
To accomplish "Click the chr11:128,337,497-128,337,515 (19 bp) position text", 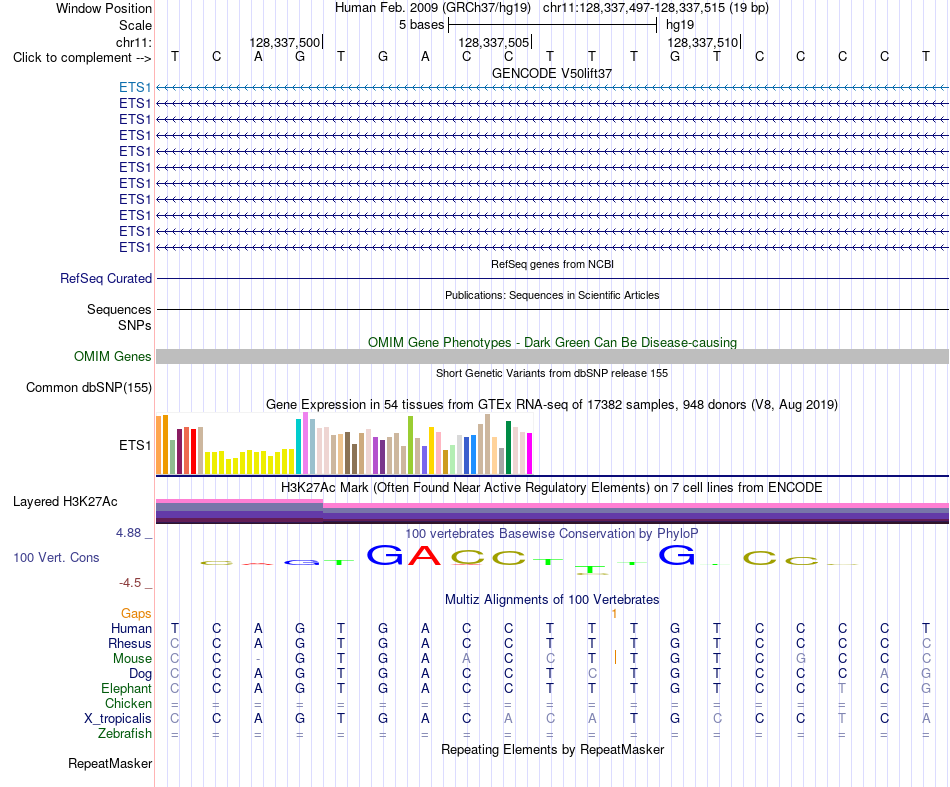I will [x=656, y=8].
